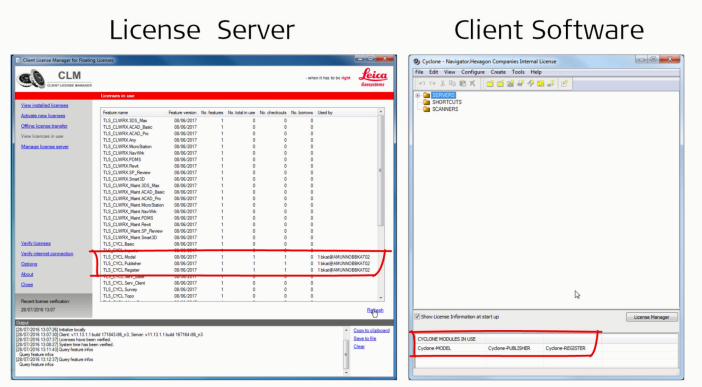The height and width of the screenshot is (387, 702).
Task: Click Activate new licenses link
Action: coord(43,116)
